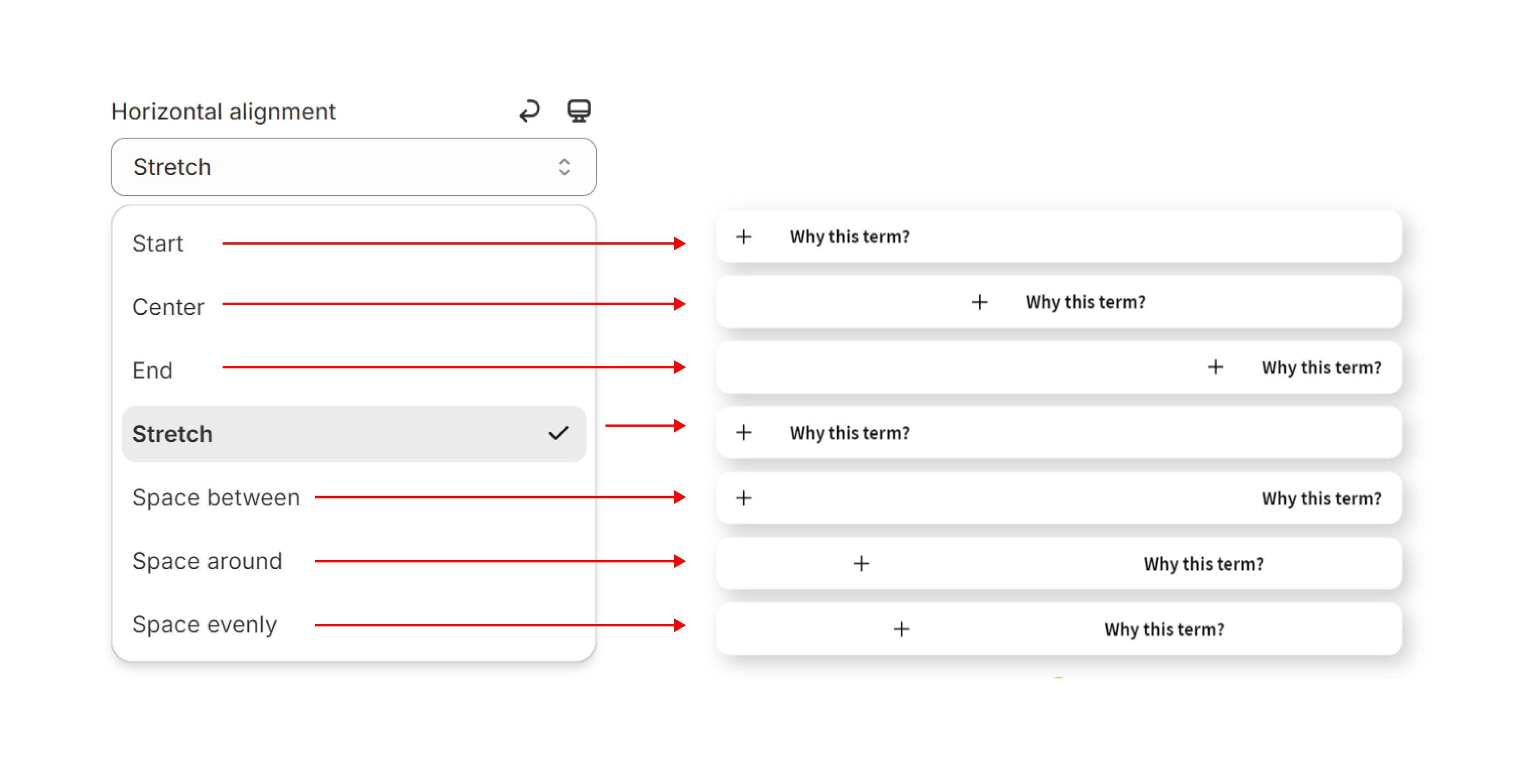Click the reset arrow beside Horizontal alignment
The height and width of the screenshot is (784, 1524).
[x=529, y=111]
